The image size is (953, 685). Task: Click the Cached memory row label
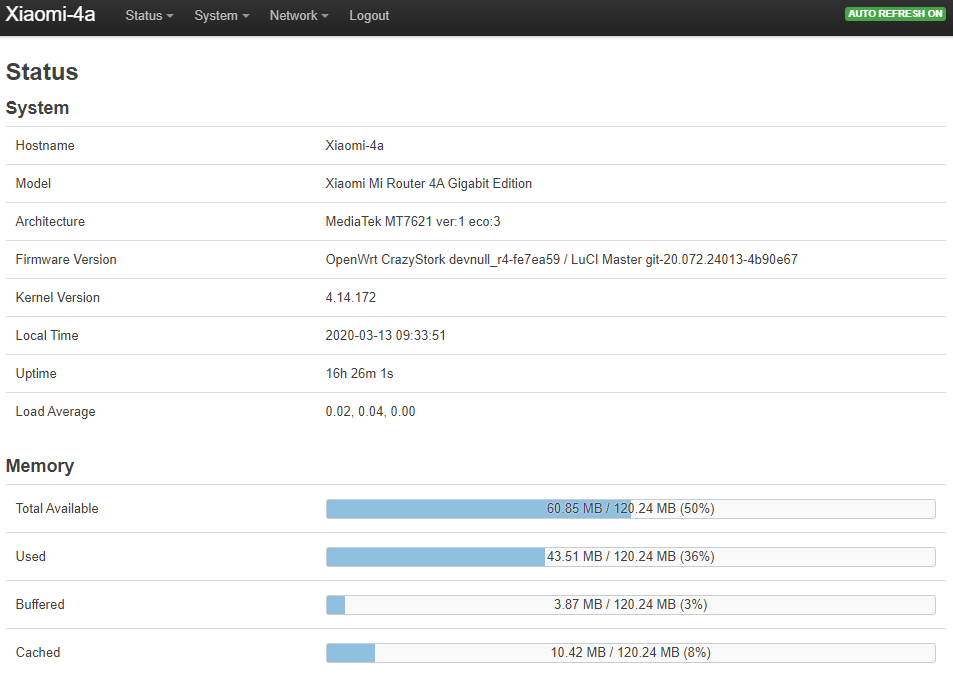coord(38,653)
